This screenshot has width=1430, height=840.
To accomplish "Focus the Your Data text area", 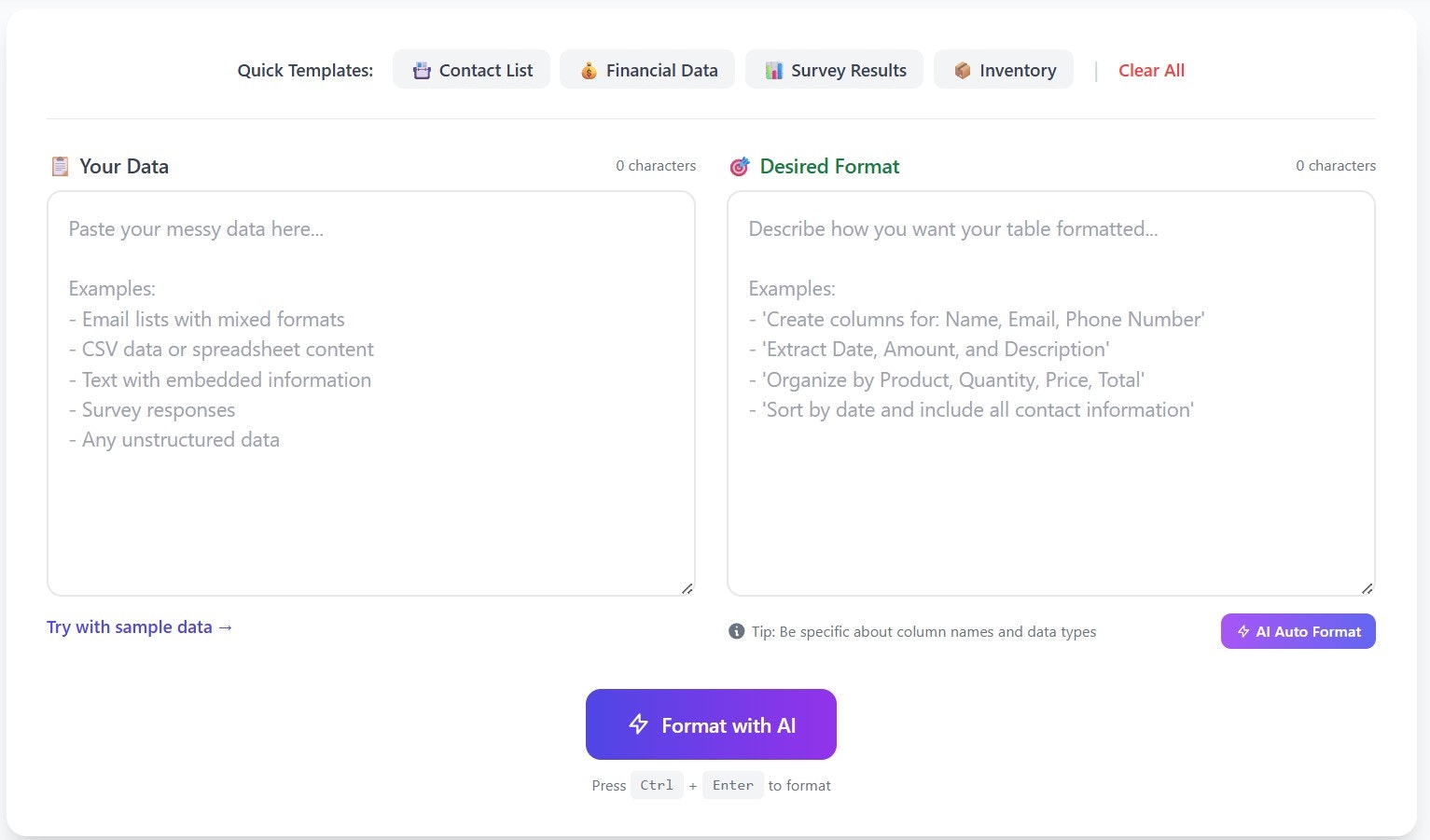I will [x=371, y=393].
